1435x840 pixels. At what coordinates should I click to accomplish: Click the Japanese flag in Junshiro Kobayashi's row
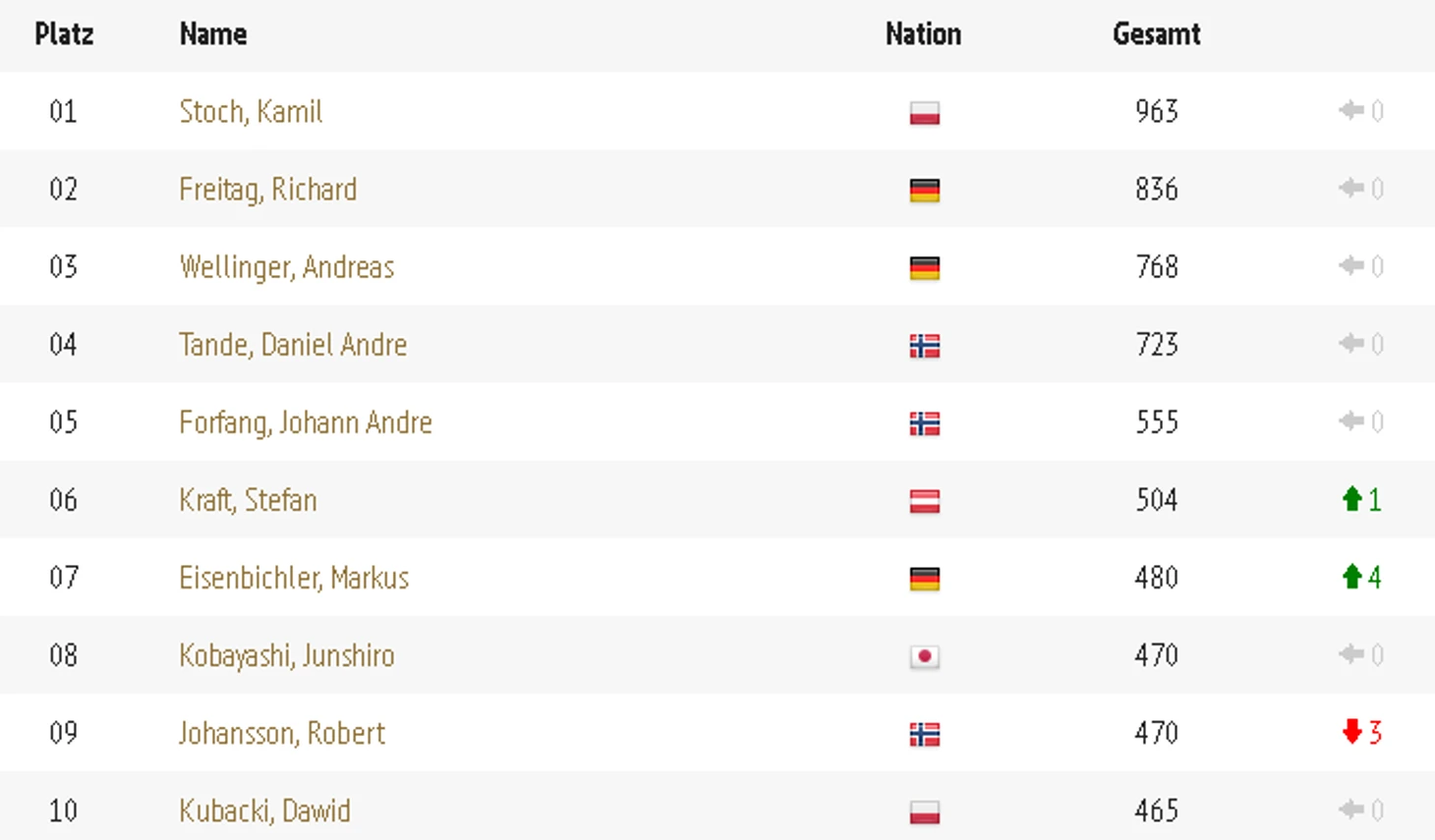point(924,656)
